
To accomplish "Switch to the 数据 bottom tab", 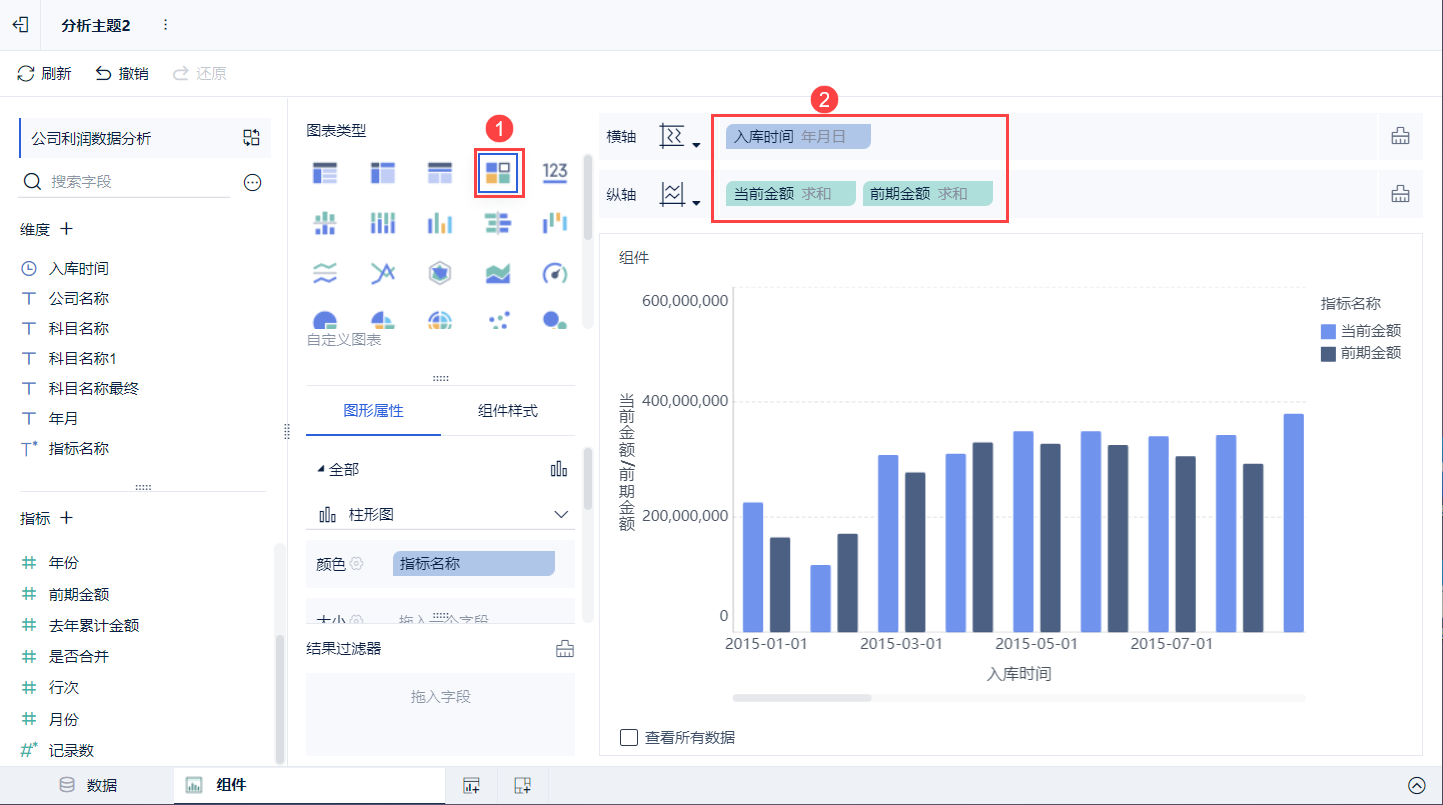I will coord(88,786).
